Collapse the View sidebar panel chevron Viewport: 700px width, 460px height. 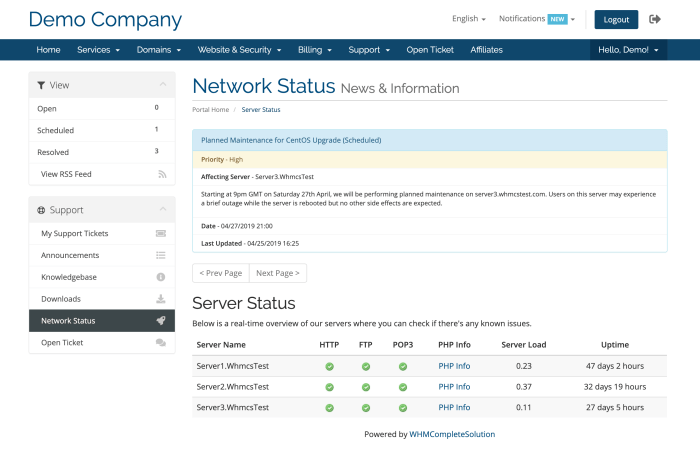163,84
